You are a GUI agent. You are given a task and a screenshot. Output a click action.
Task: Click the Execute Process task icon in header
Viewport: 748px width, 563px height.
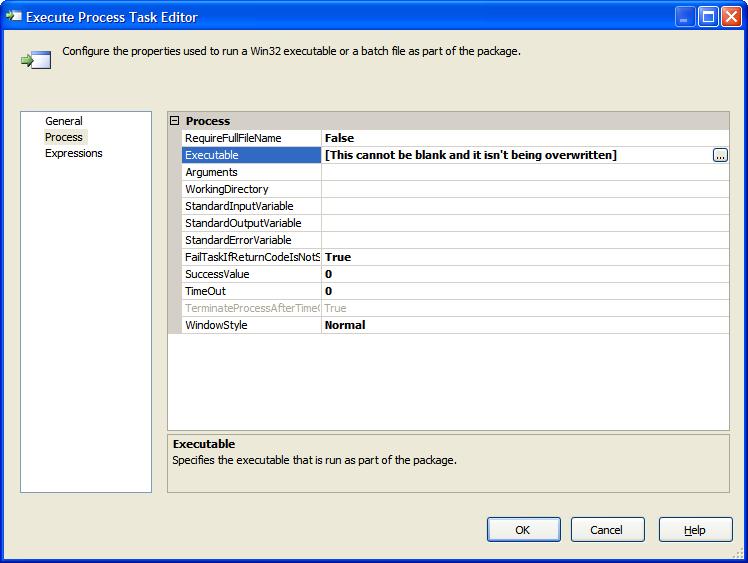click(36, 60)
